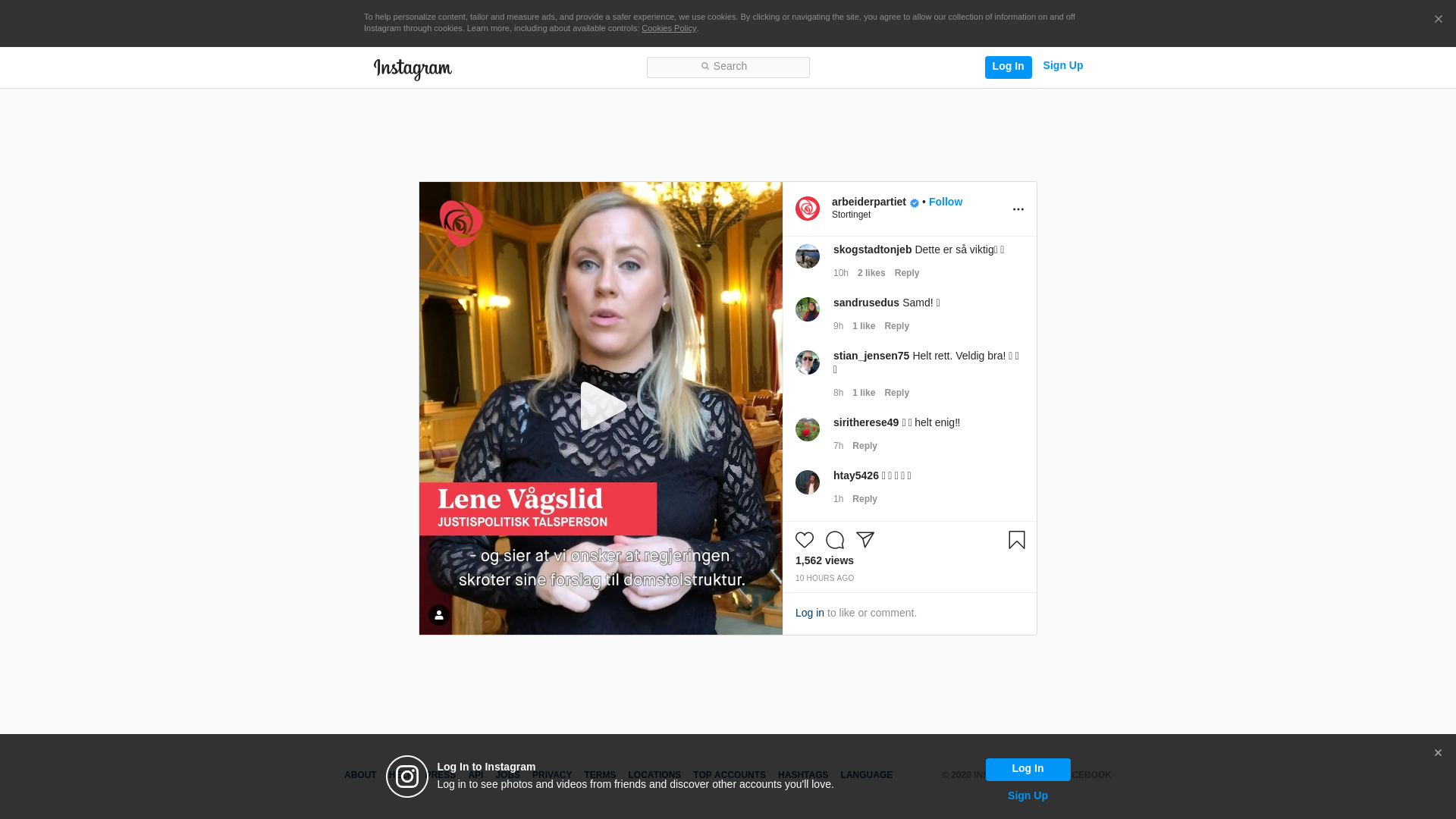
Task: Click the top Sign Up link
Action: pyautogui.click(x=1062, y=66)
